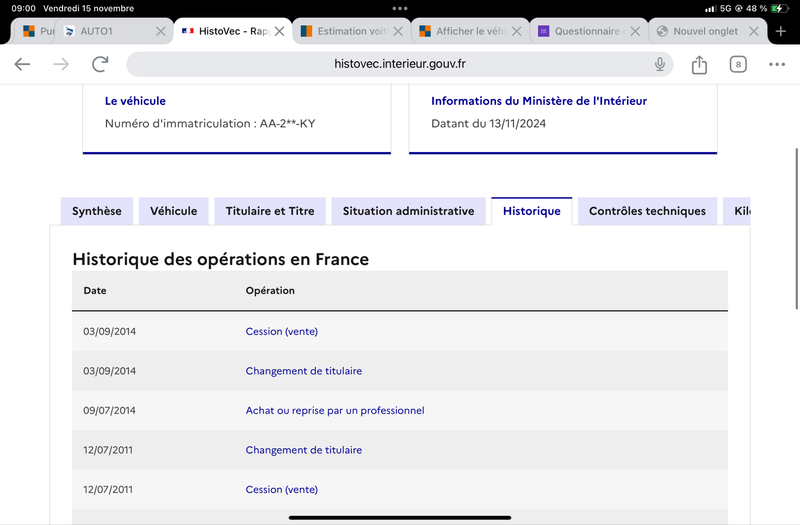The width and height of the screenshot is (800, 525).
Task: Close the Estimation voiture tab
Action: point(398,31)
